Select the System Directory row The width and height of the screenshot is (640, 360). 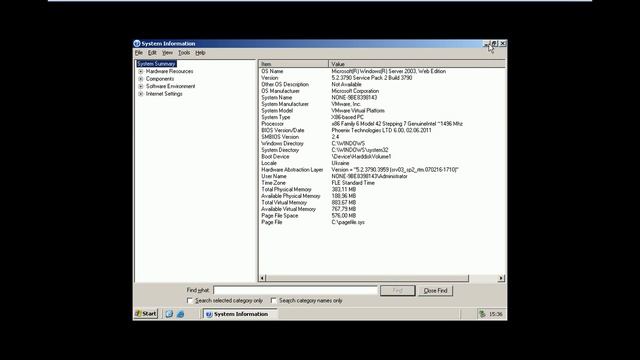[x=382, y=150]
